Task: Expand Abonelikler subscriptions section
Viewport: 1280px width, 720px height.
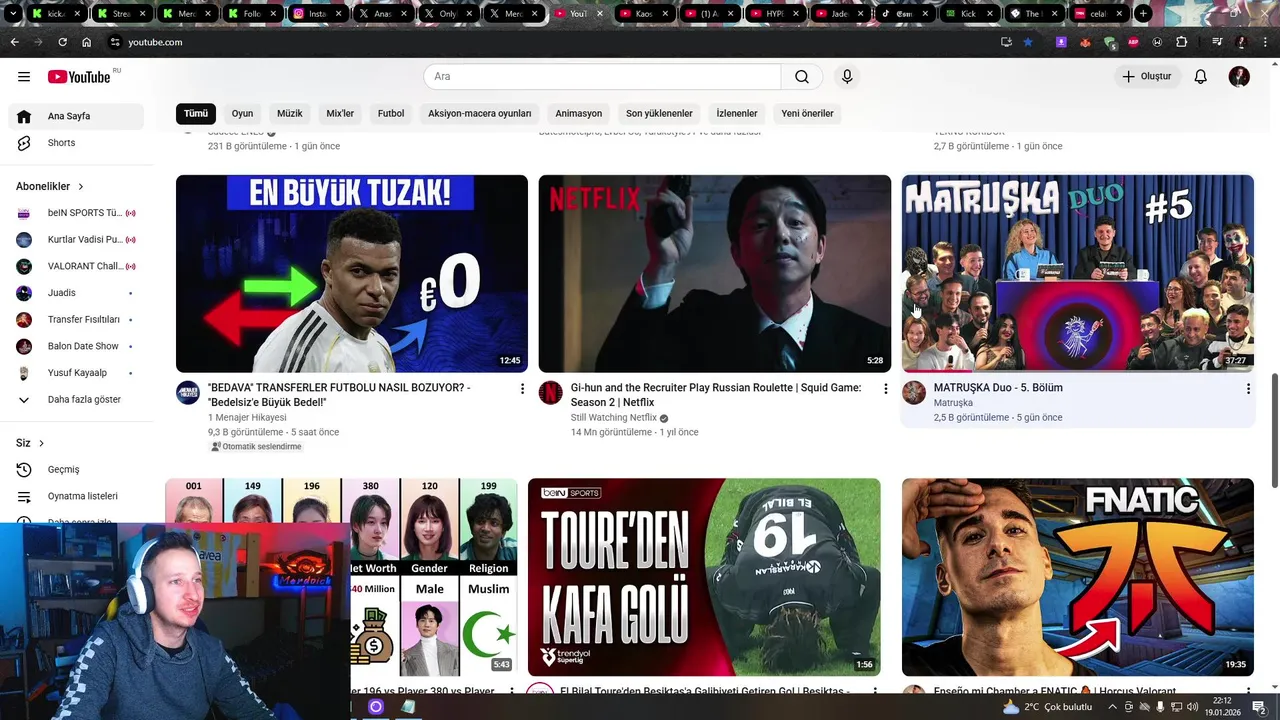Action: point(51,186)
